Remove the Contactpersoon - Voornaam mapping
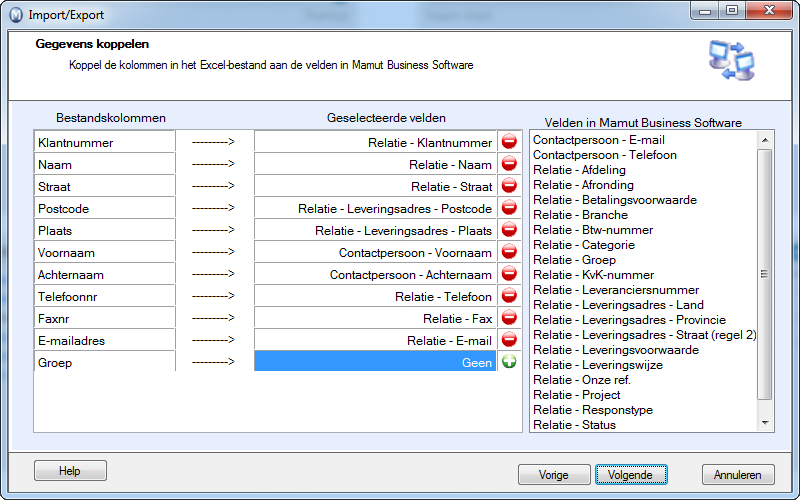 tap(509, 251)
